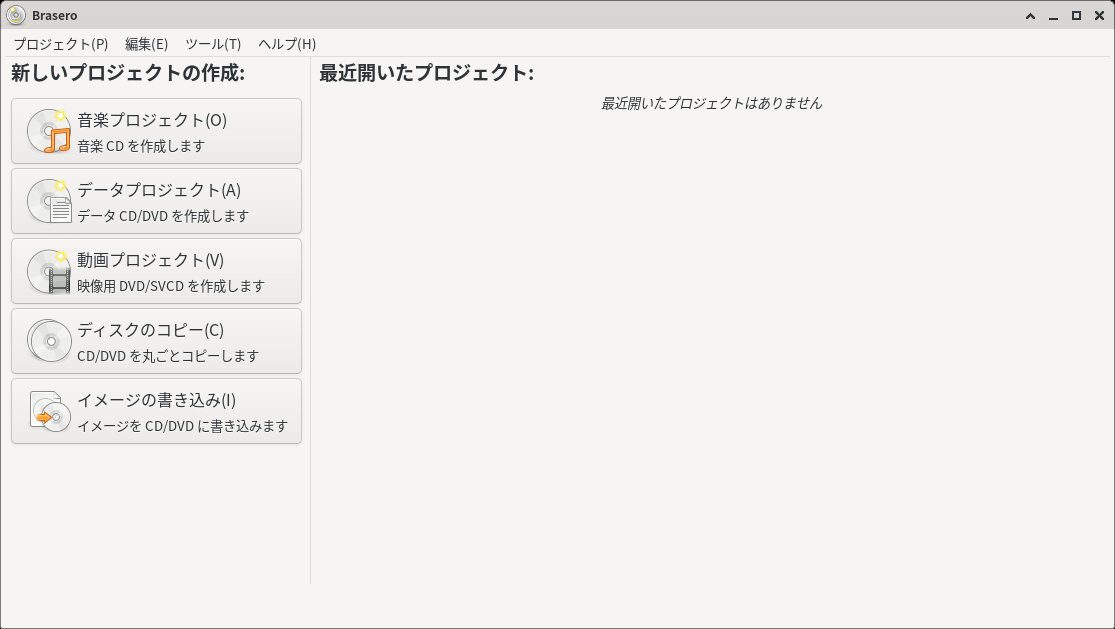The width and height of the screenshot is (1115, 629).
Task: Click the データ CD/DVD を作成します description
Action: 163,216
